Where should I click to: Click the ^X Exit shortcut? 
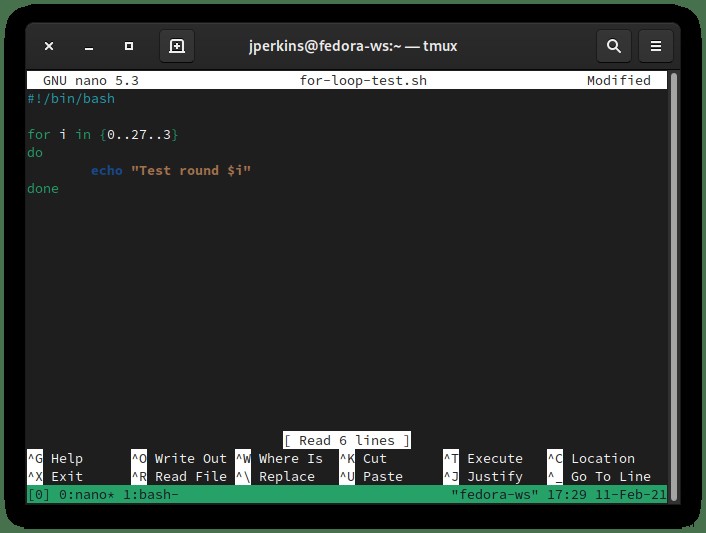(55, 476)
